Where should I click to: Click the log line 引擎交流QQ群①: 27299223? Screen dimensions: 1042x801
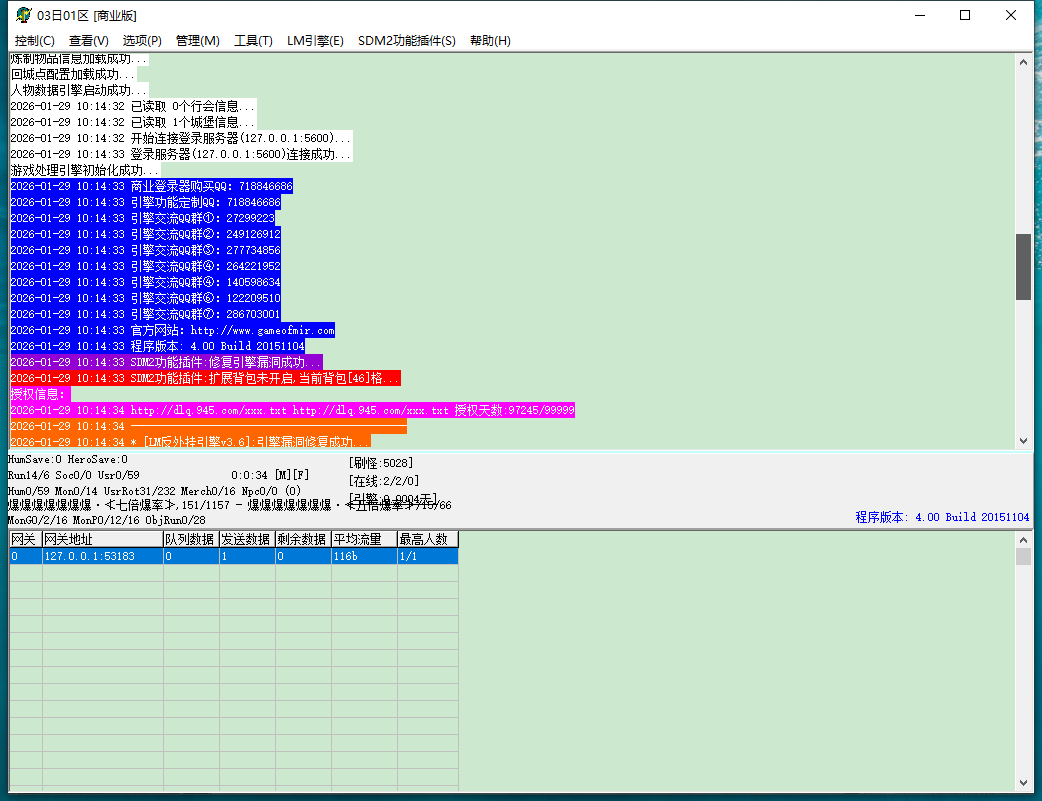coord(142,218)
